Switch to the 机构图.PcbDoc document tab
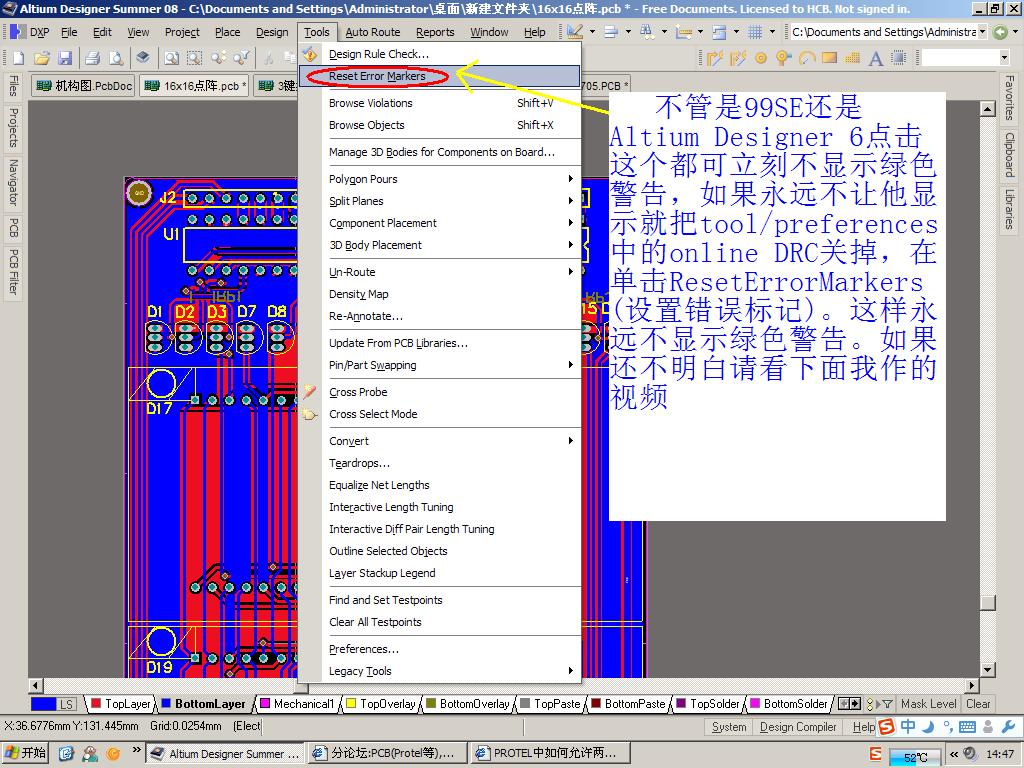This screenshot has width=1024, height=768. click(85, 86)
